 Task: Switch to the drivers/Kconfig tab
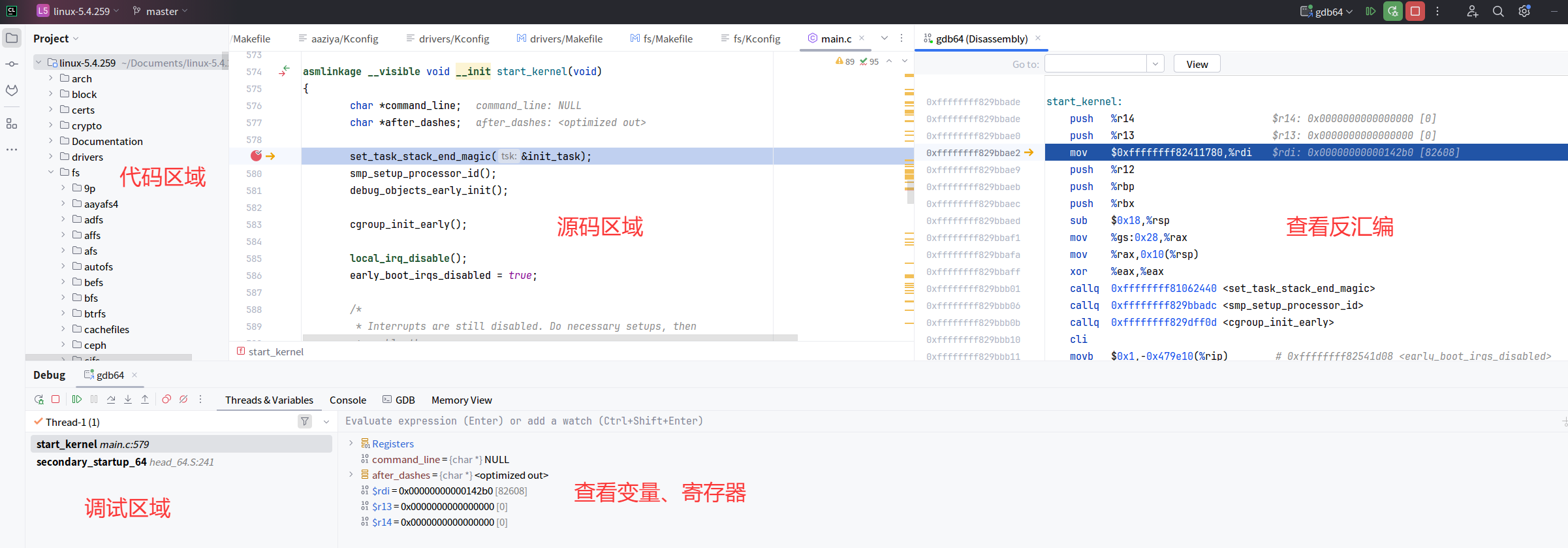[x=448, y=39]
